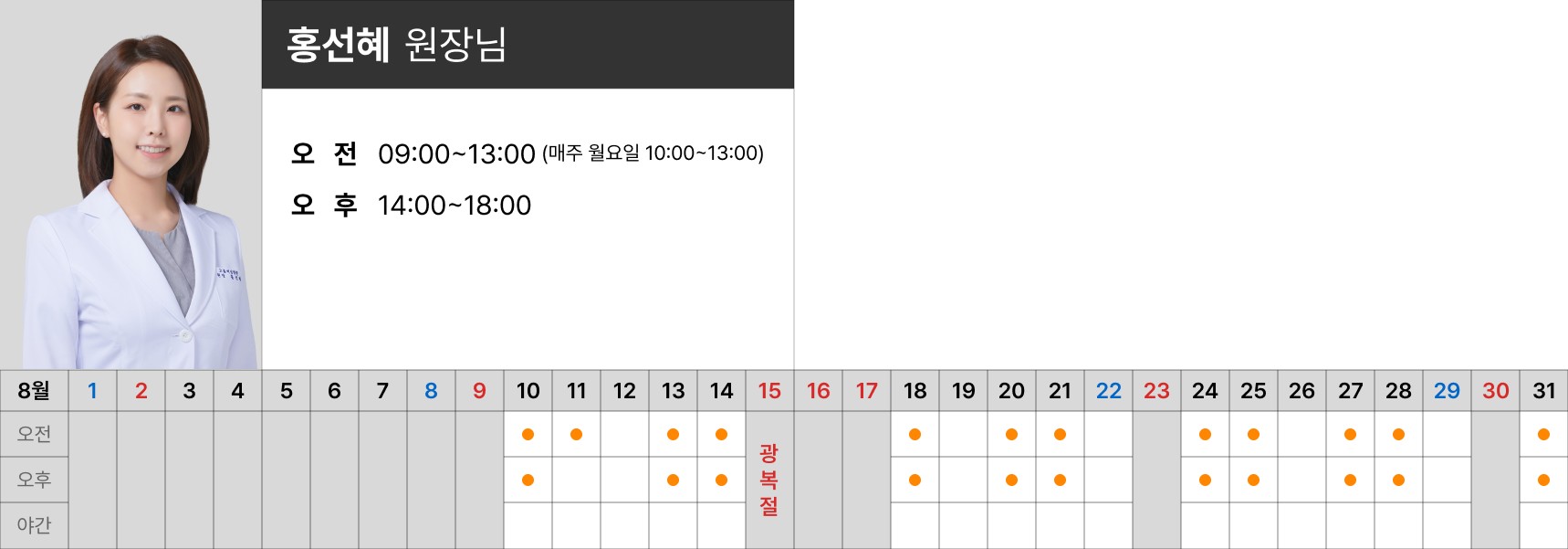This screenshot has width=1568, height=549.
Task: Click the date header 15
Action: (769, 390)
